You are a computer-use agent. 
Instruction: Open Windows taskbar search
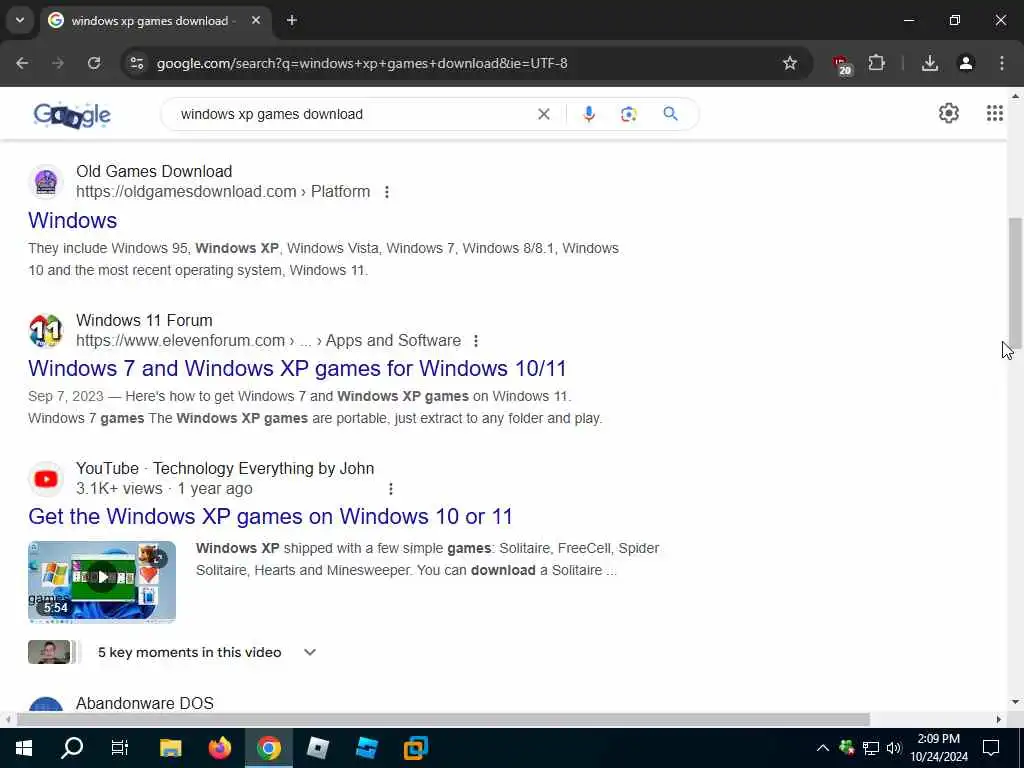pyautogui.click(x=72, y=748)
